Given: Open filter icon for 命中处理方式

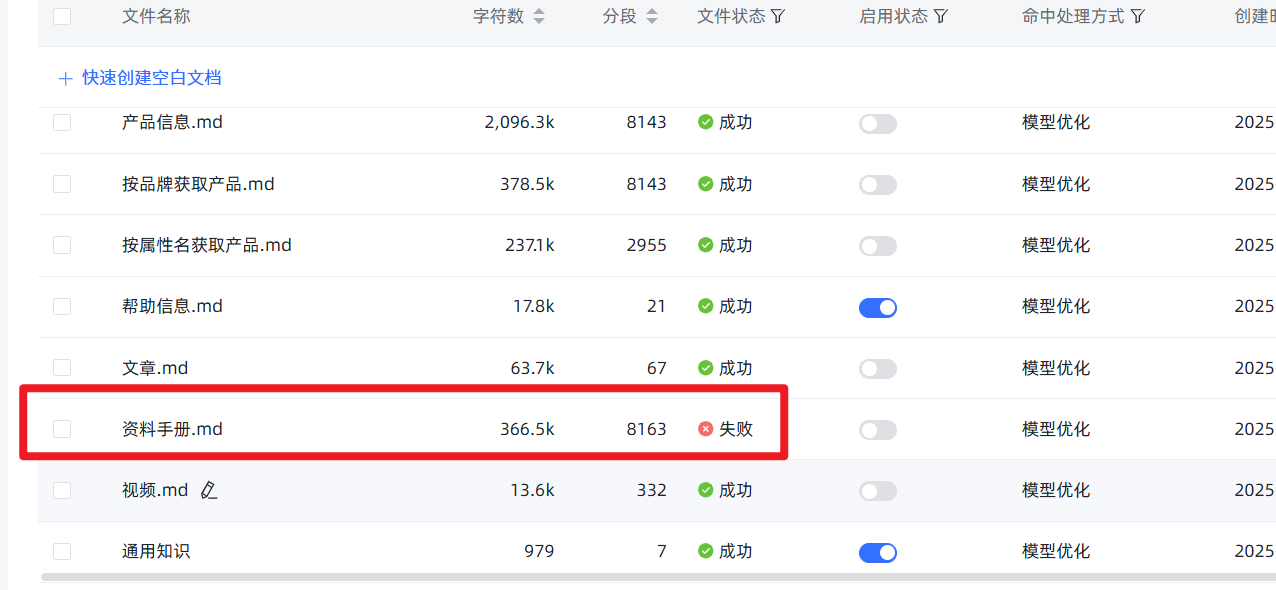Looking at the screenshot, I should coord(1137,16).
